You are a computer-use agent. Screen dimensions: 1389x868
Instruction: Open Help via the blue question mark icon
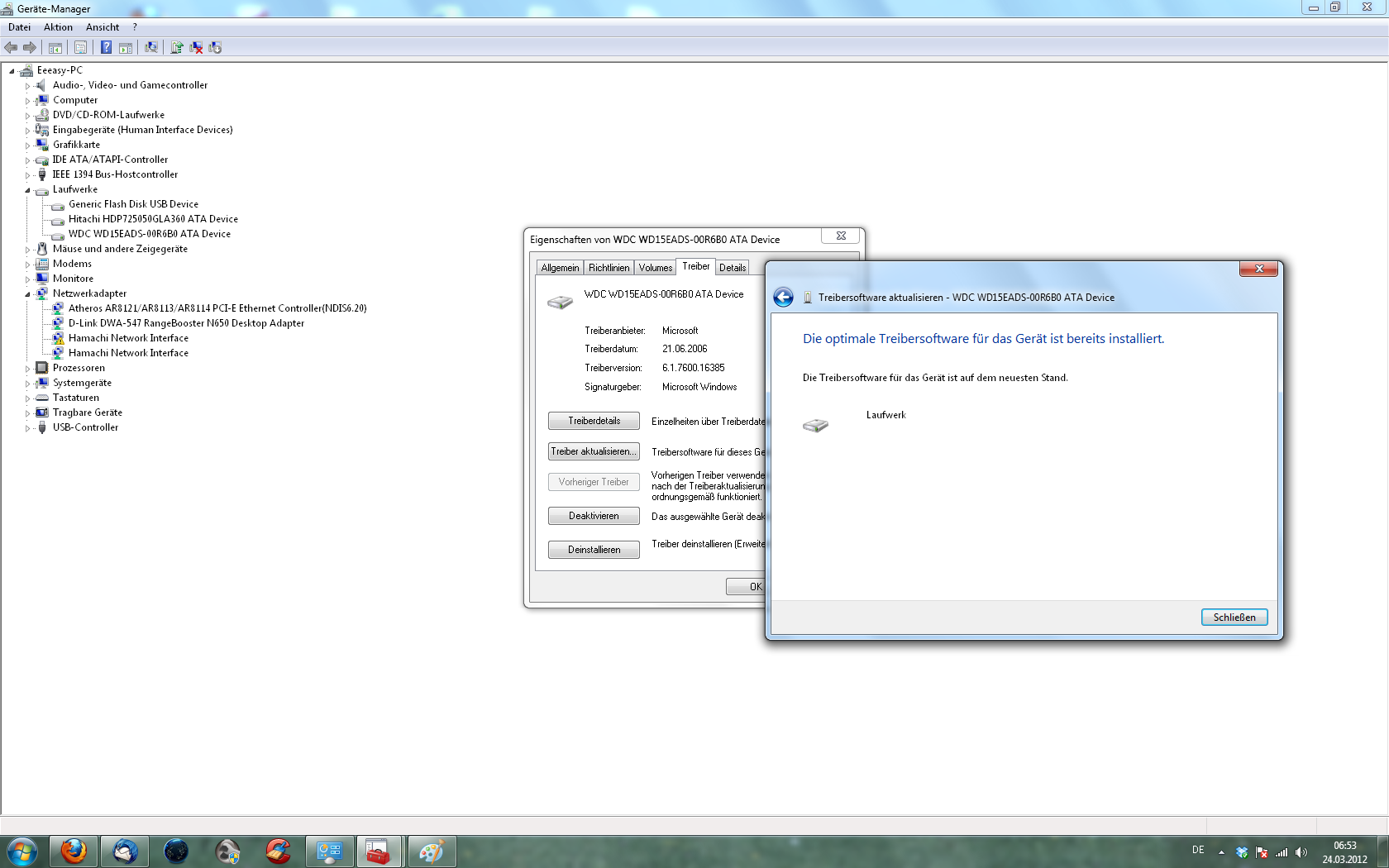tap(106, 48)
